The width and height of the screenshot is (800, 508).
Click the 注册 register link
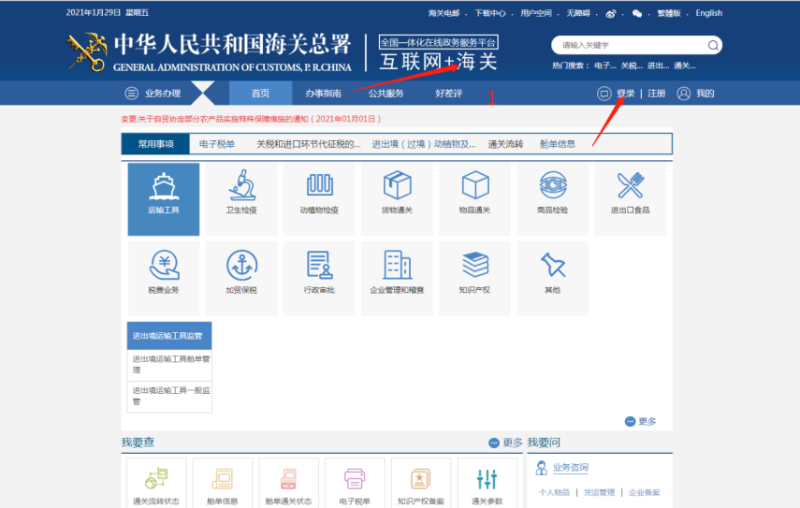click(x=656, y=93)
